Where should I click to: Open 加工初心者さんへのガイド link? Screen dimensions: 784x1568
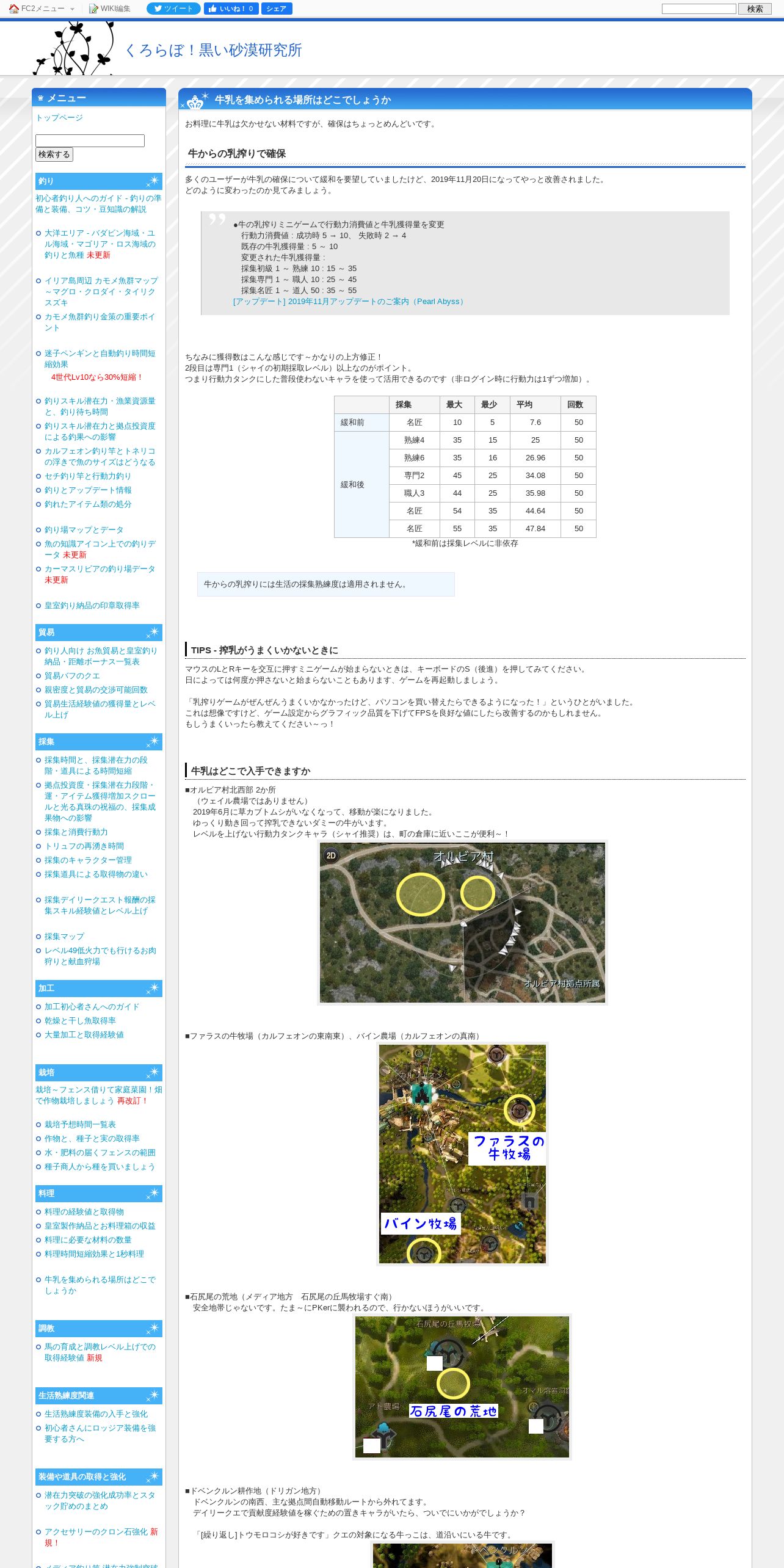tap(92, 1006)
